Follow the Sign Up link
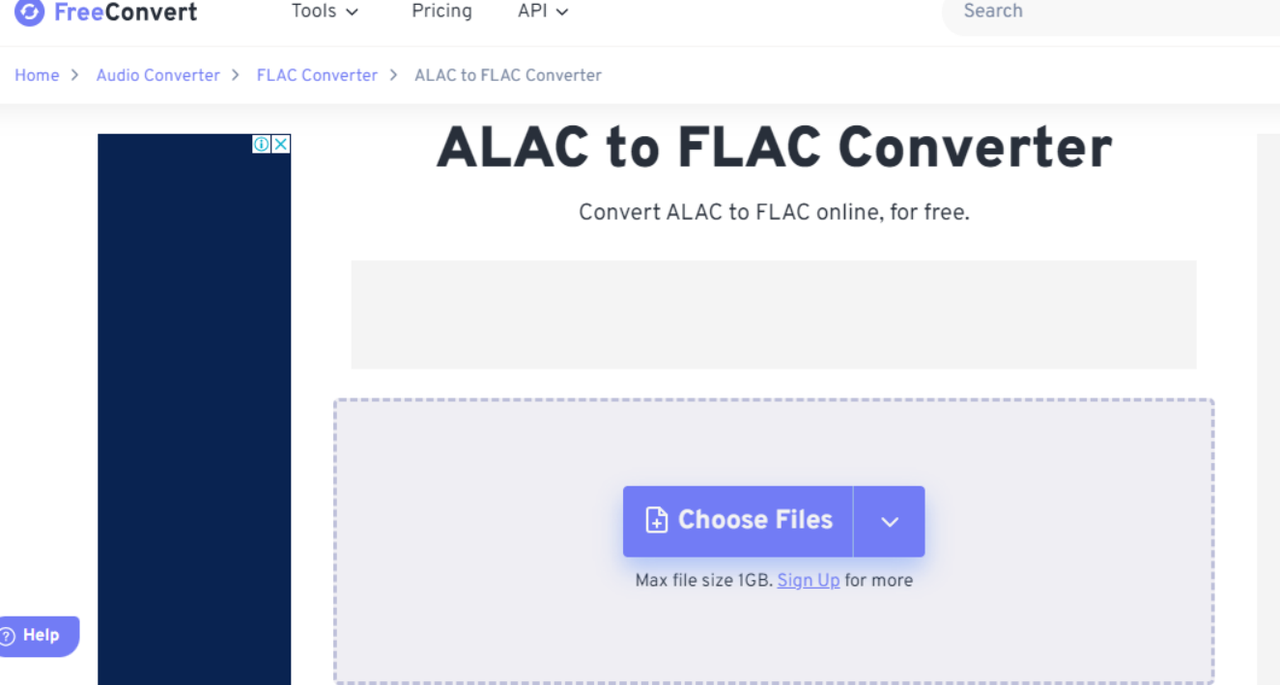The height and width of the screenshot is (685, 1280). tap(808, 580)
